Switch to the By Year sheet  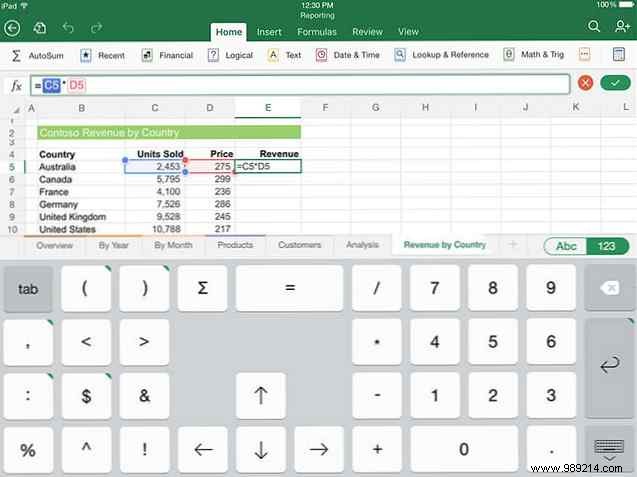113,245
